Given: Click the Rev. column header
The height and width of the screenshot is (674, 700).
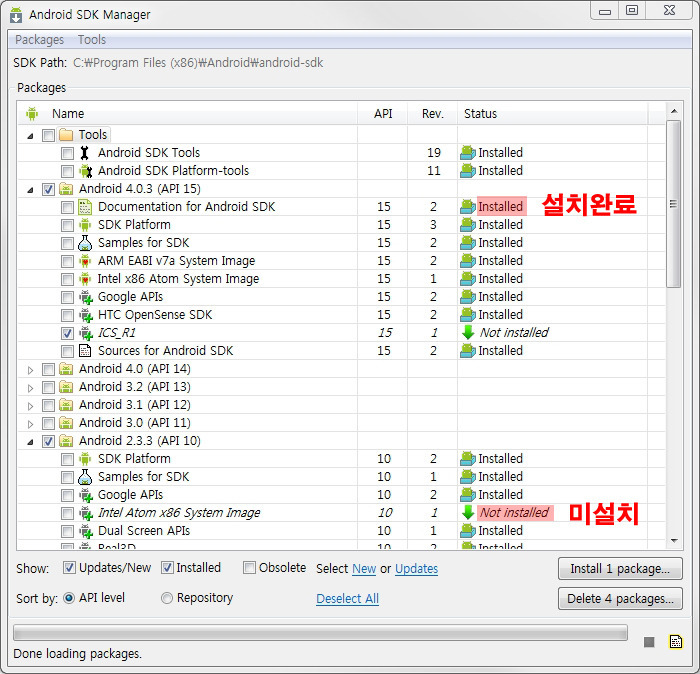Looking at the screenshot, I should (x=432, y=114).
